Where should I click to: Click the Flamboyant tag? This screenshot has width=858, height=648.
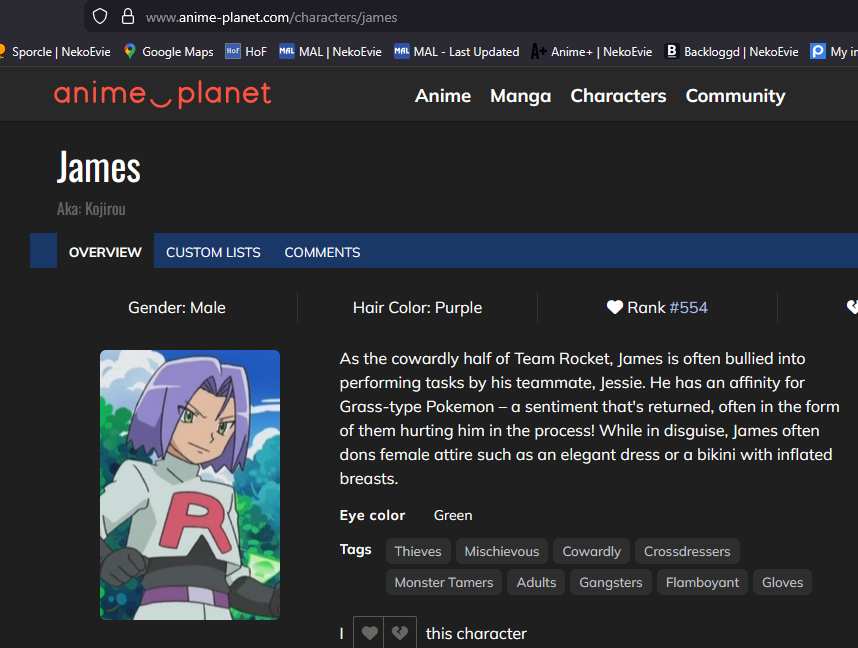(702, 582)
